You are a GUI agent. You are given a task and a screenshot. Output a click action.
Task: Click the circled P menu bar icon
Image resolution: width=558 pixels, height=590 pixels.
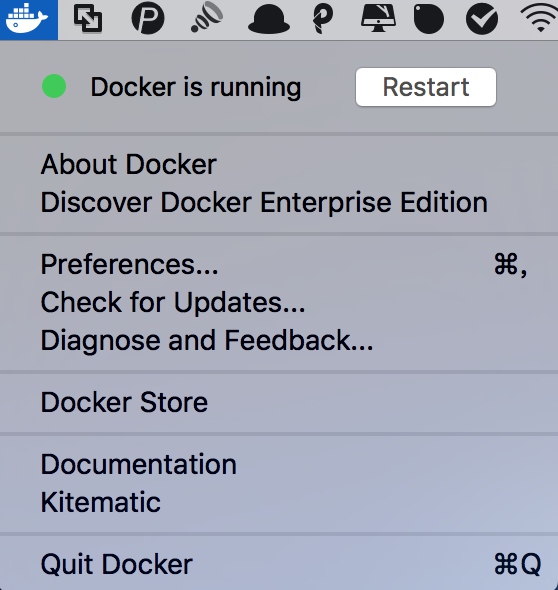pos(148,18)
